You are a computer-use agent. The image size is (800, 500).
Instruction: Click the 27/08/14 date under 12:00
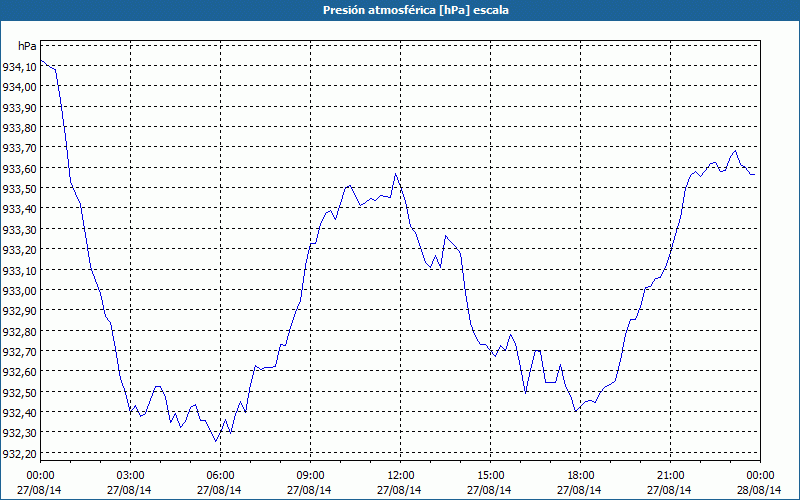[x=399, y=490]
